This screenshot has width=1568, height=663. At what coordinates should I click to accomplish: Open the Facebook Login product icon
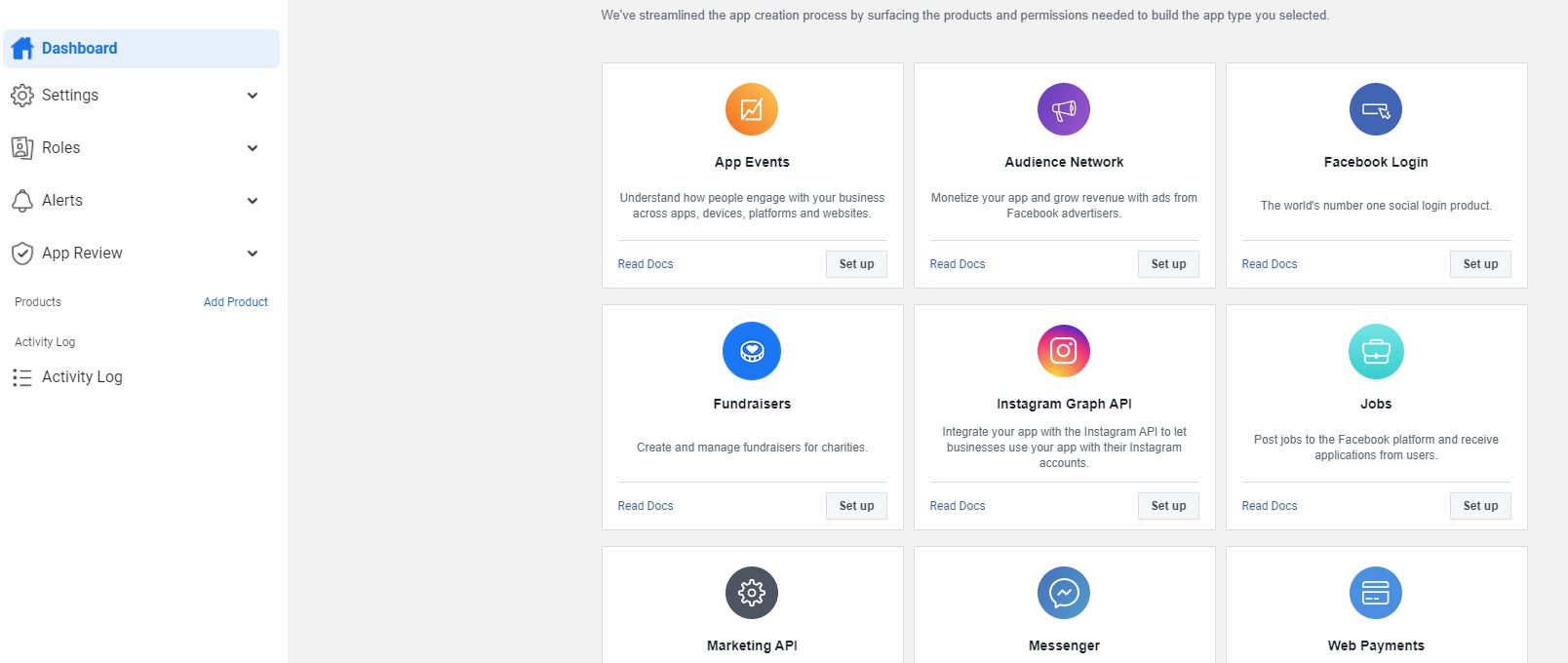1375,109
